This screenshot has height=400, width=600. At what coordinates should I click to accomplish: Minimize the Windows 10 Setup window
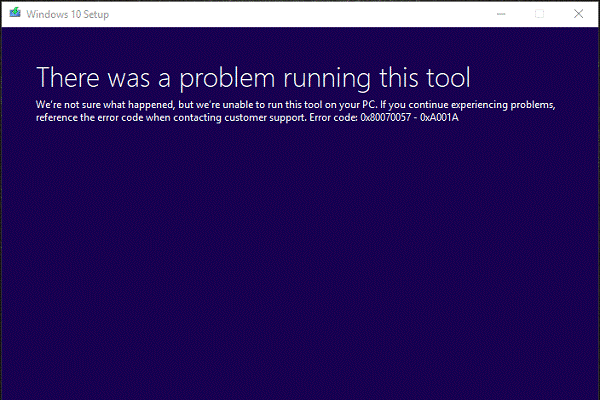point(496,13)
